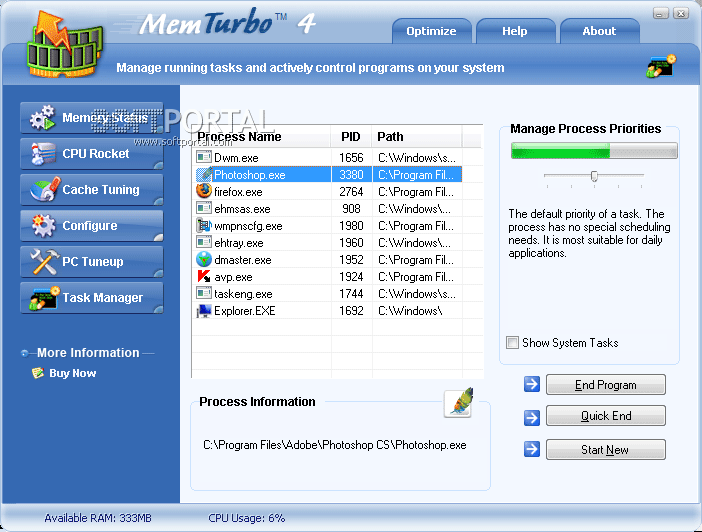Image resolution: width=702 pixels, height=532 pixels.
Task: Click the process priority slider handle
Action: [x=594, y=176]
